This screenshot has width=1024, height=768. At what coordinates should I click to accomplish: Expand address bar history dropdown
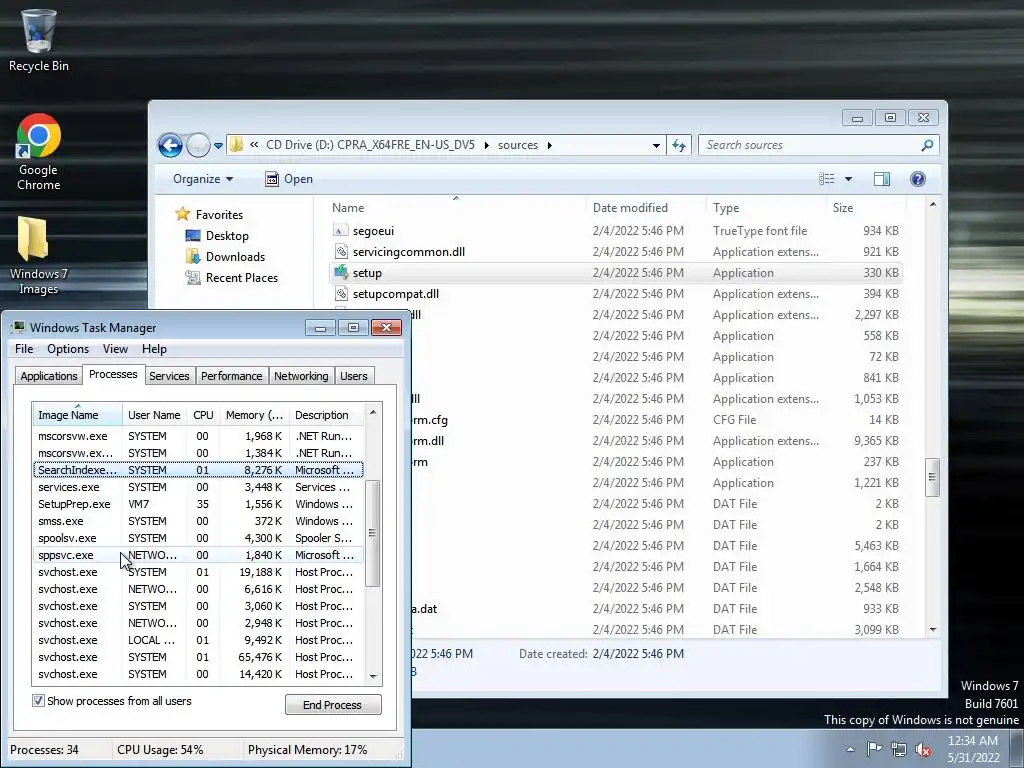point(656,146)
